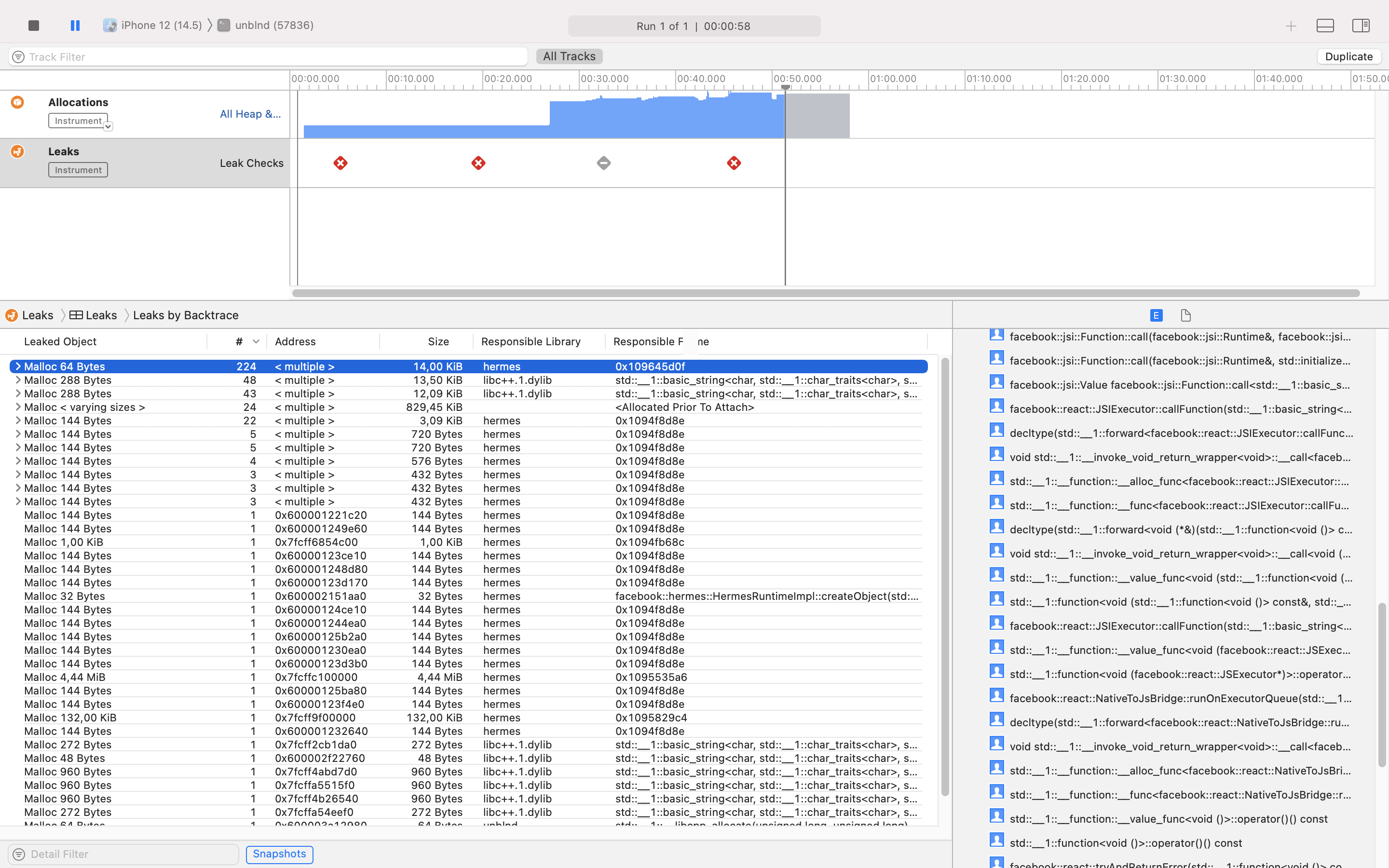Open the Snapshots panel
Image resolution: width=1389 pixels, height=868 pixels.
[279, 854]
